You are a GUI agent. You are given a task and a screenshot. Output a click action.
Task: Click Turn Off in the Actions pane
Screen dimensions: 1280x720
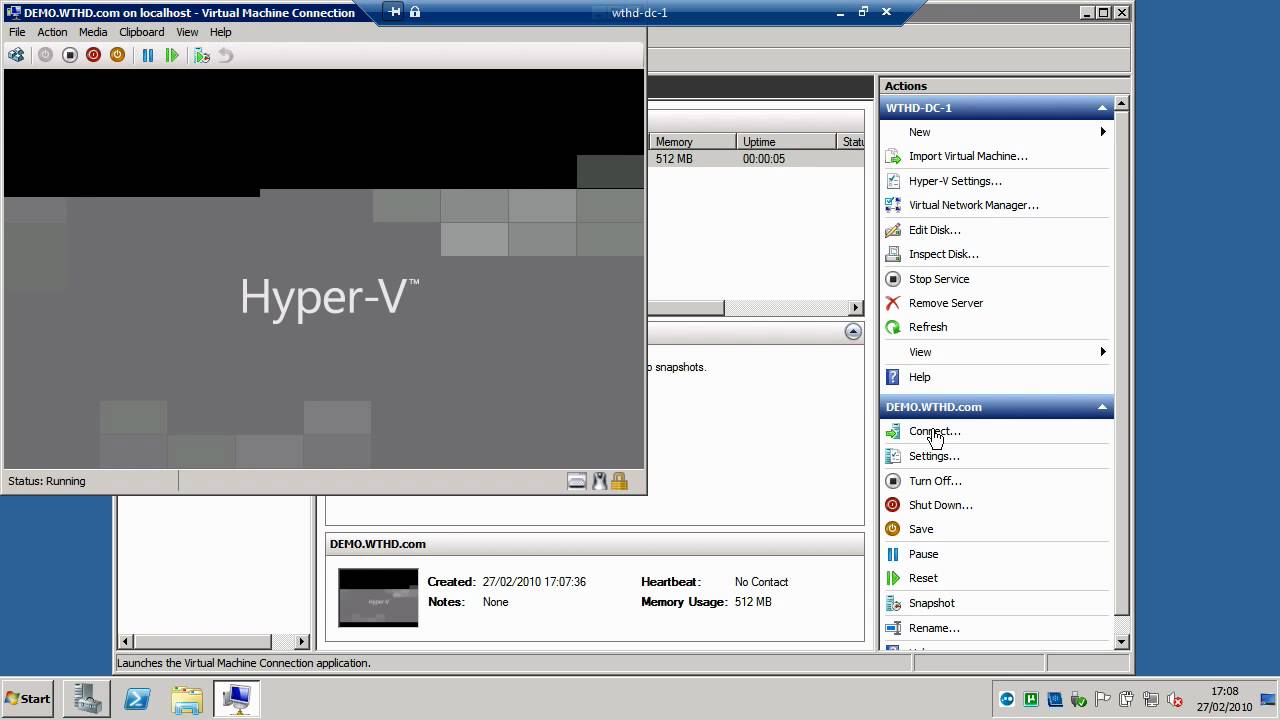[x=935, y=481]
